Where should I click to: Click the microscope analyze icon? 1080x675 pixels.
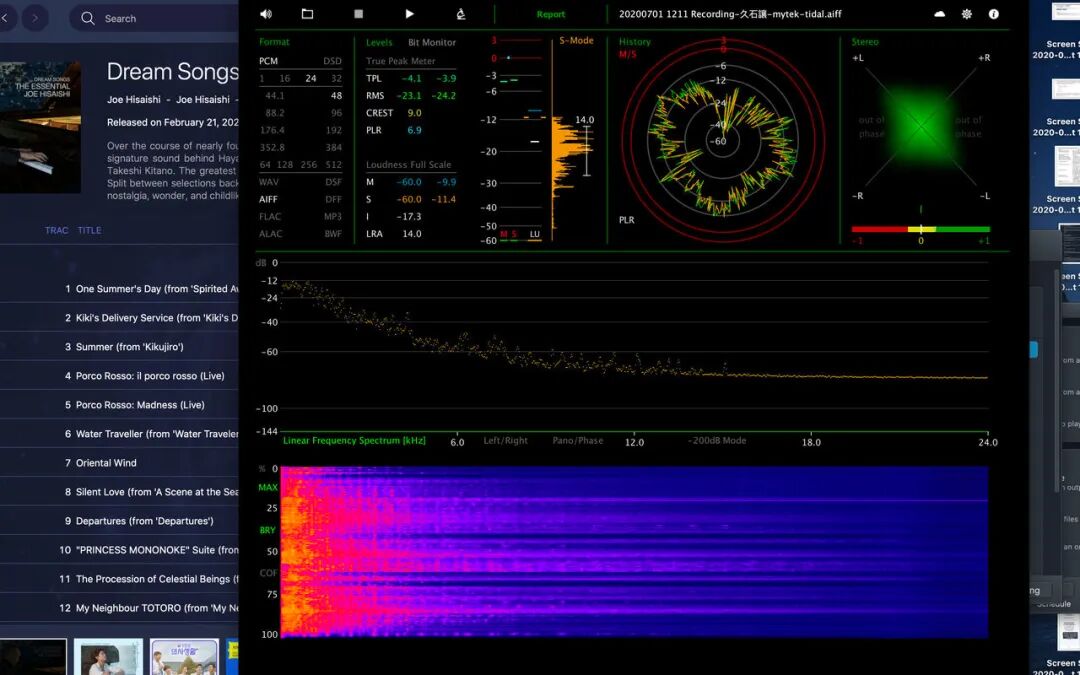460,14
